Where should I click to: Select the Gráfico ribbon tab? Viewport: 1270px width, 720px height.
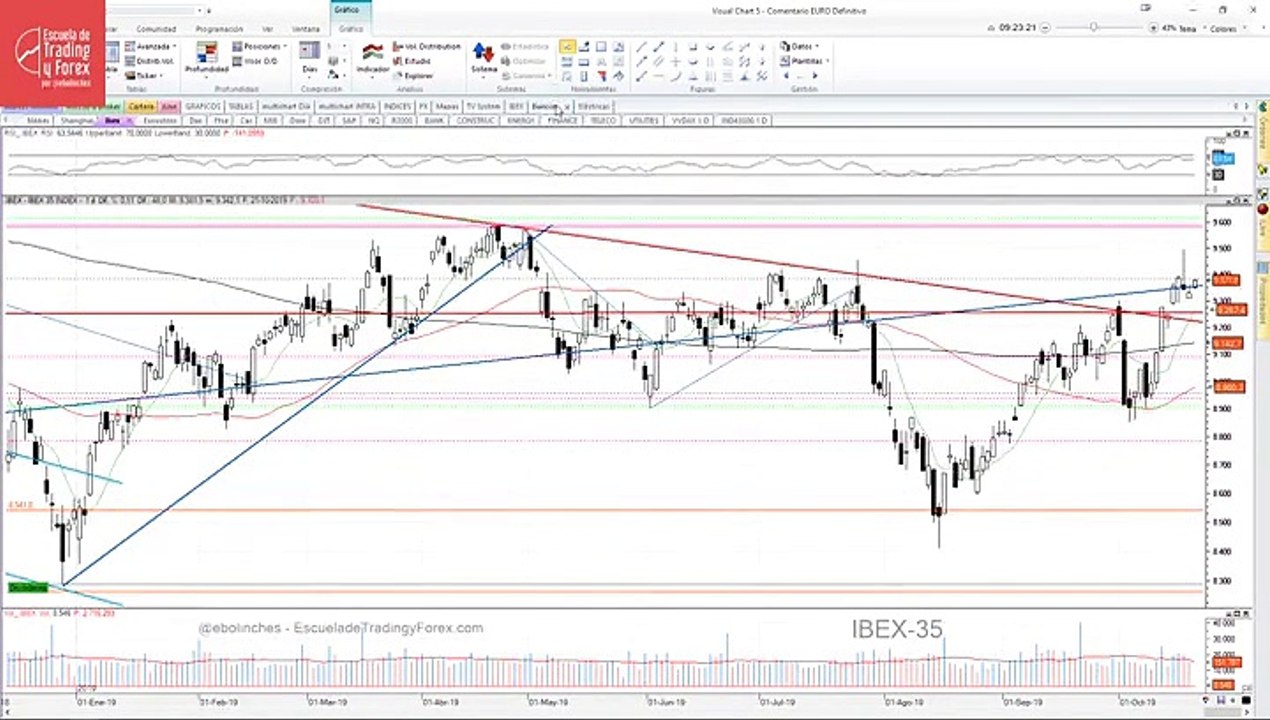point(350,29)
